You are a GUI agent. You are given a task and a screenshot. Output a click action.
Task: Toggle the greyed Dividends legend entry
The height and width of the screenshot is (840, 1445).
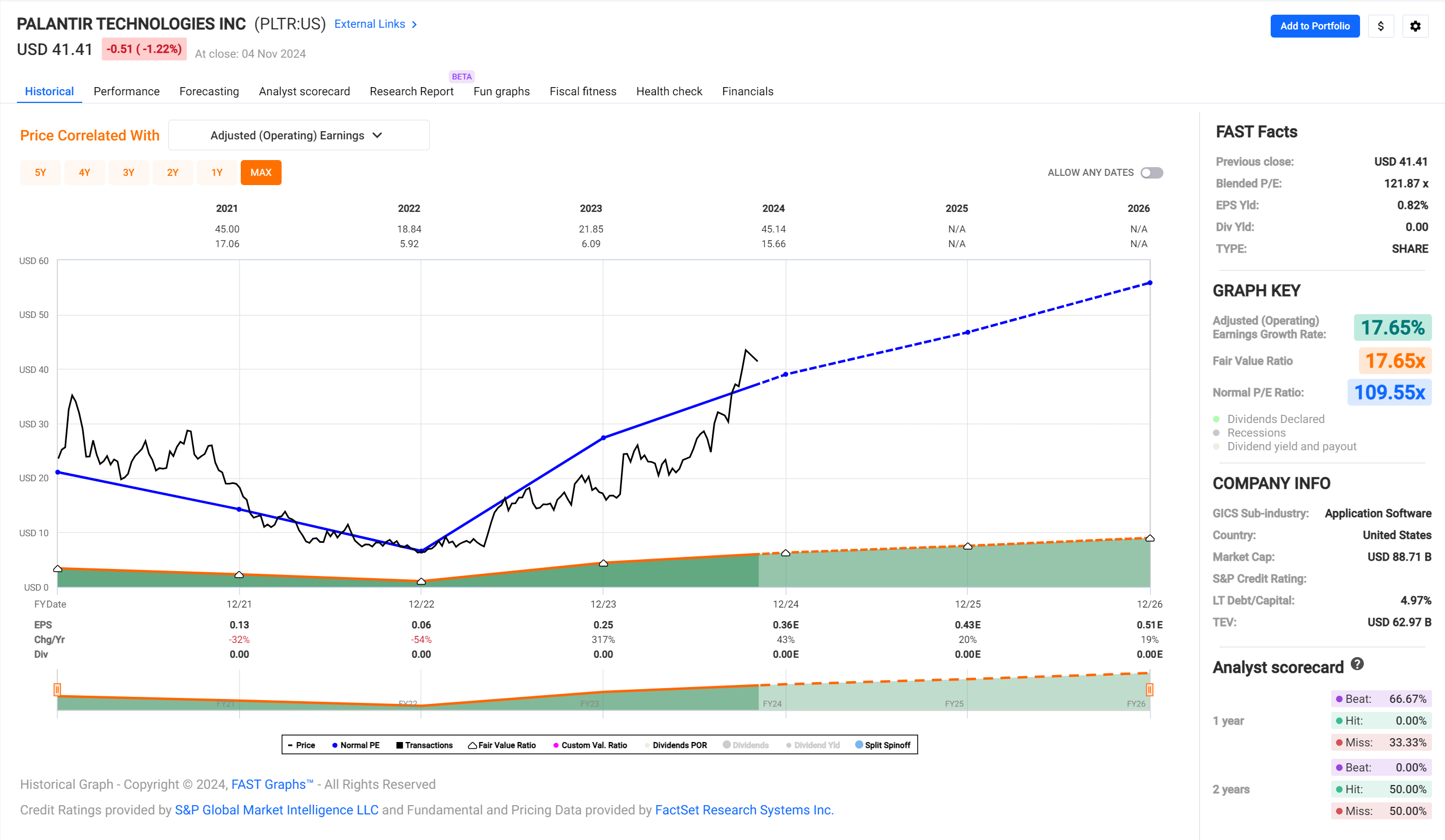tap(746, 745)
